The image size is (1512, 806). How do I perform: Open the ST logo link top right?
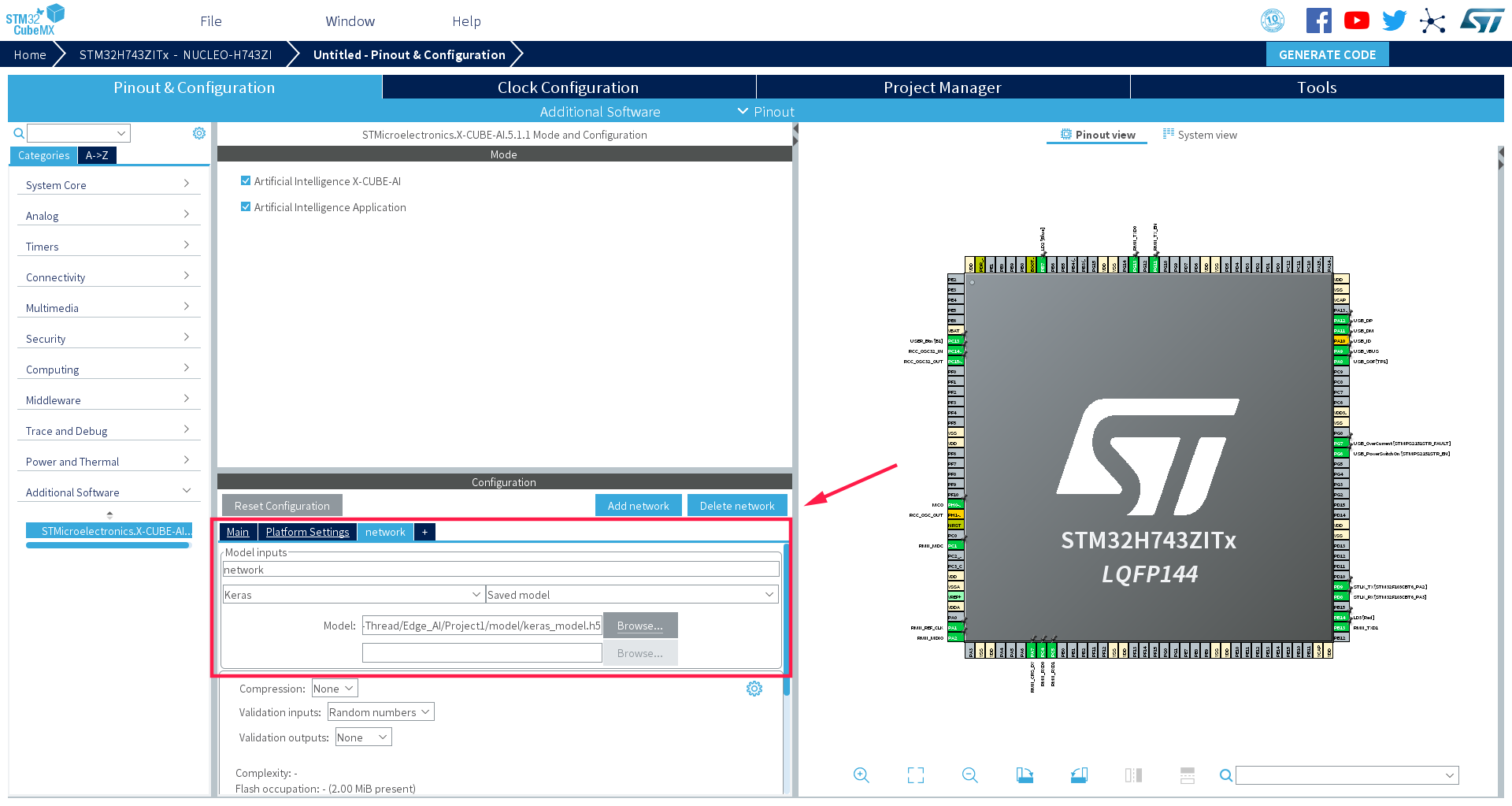[x=1482, y=20]
